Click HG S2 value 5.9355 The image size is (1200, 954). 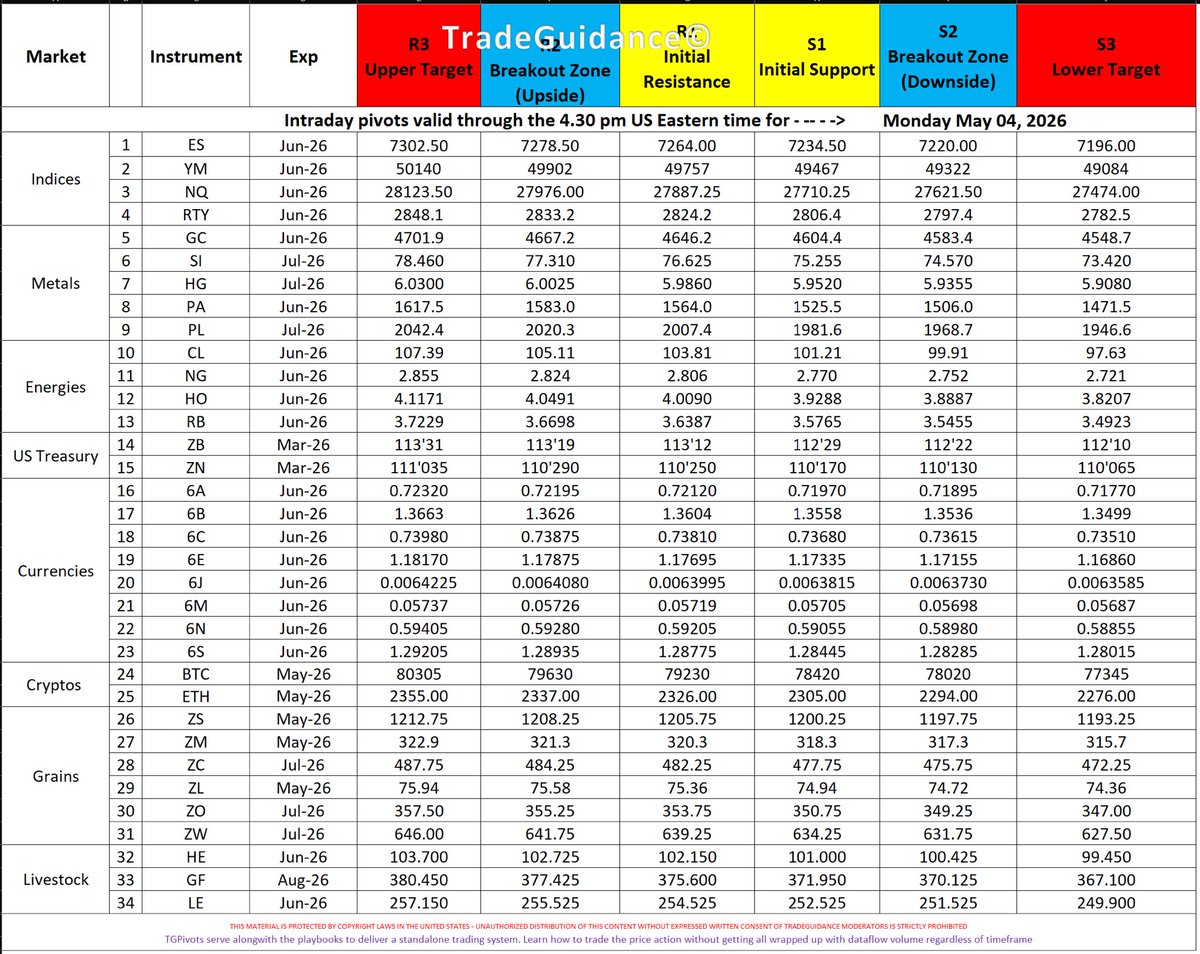pos(948,283)
